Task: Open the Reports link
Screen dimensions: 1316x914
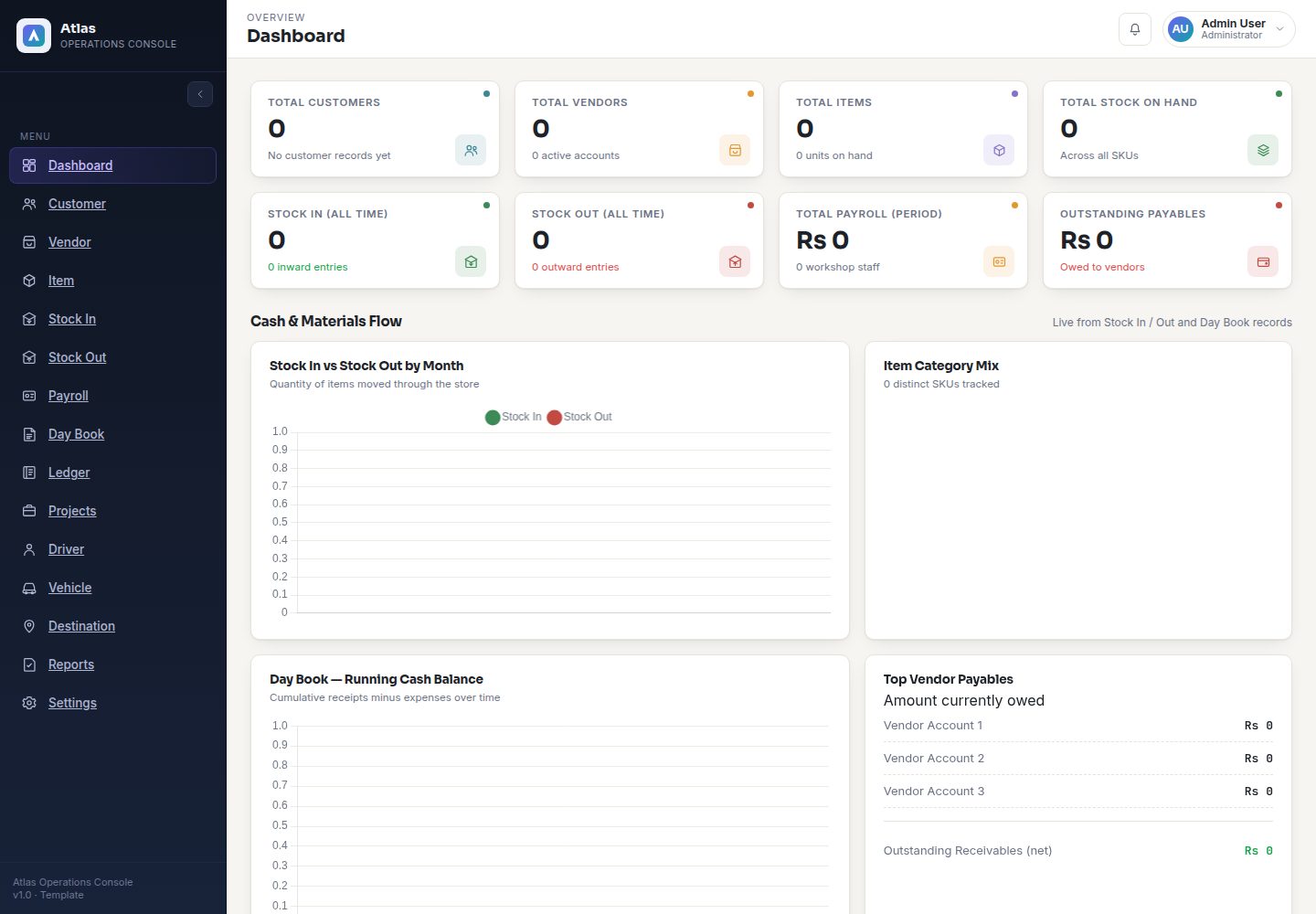Action: (113, 664)
